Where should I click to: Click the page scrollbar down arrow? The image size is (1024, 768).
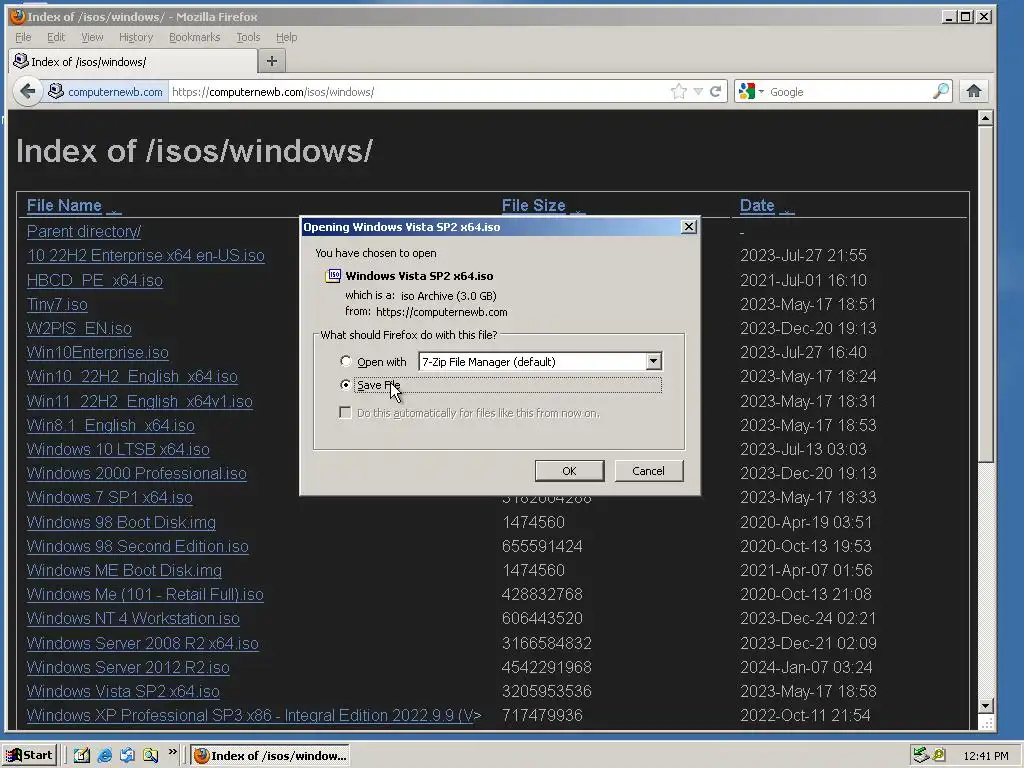tap(985, 705)
